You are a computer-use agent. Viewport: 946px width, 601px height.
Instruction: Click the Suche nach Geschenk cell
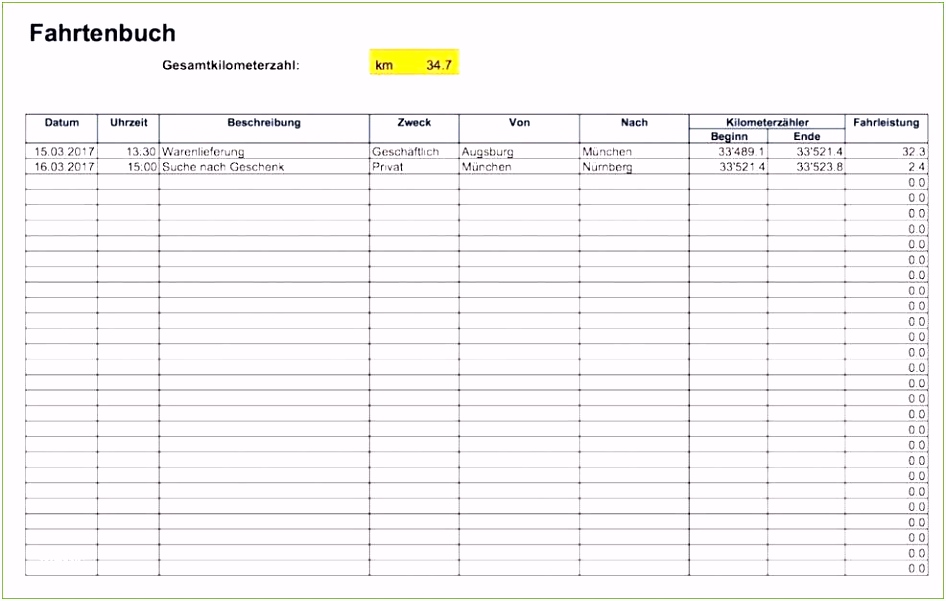pyautogui.click(x=264, y=167)
